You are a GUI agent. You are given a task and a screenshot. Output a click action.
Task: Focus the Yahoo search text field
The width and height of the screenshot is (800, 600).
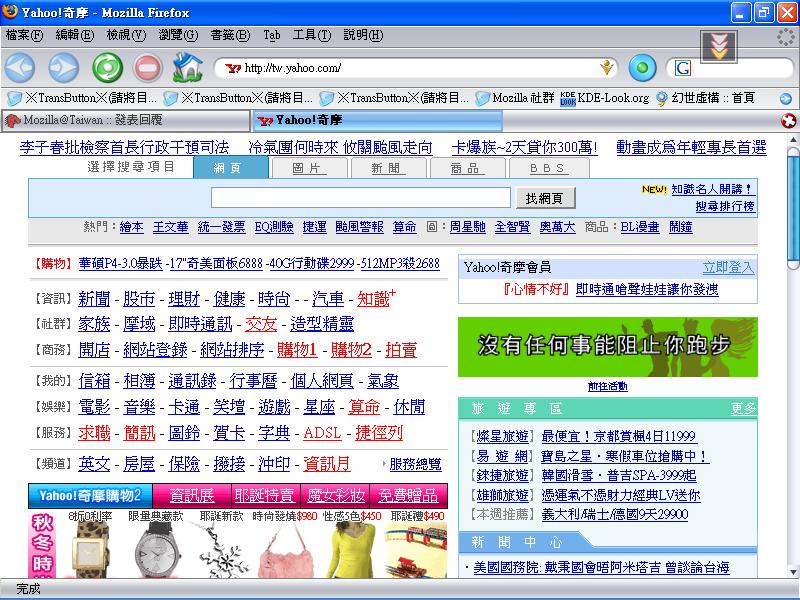coord(361,197)
